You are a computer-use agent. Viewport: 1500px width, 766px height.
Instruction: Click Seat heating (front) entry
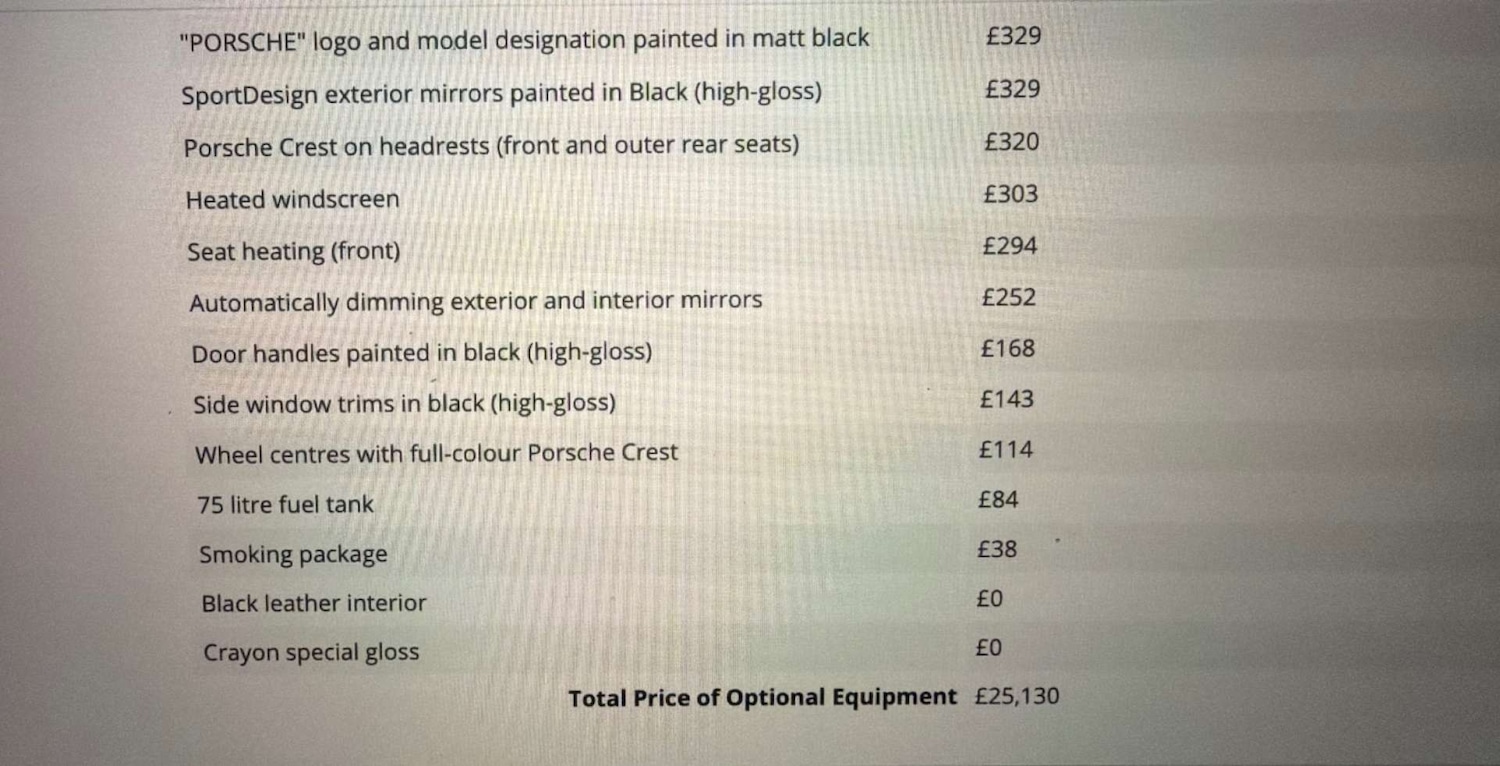293,252
